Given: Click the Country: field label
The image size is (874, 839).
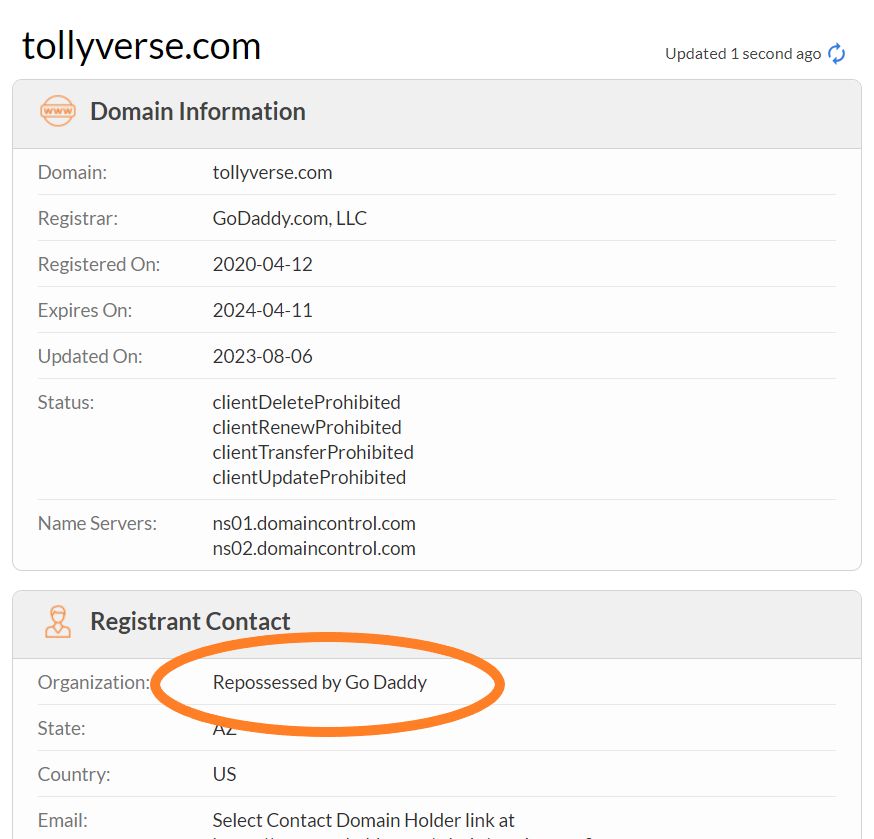Looking at the screenshot, I should 74,774.
